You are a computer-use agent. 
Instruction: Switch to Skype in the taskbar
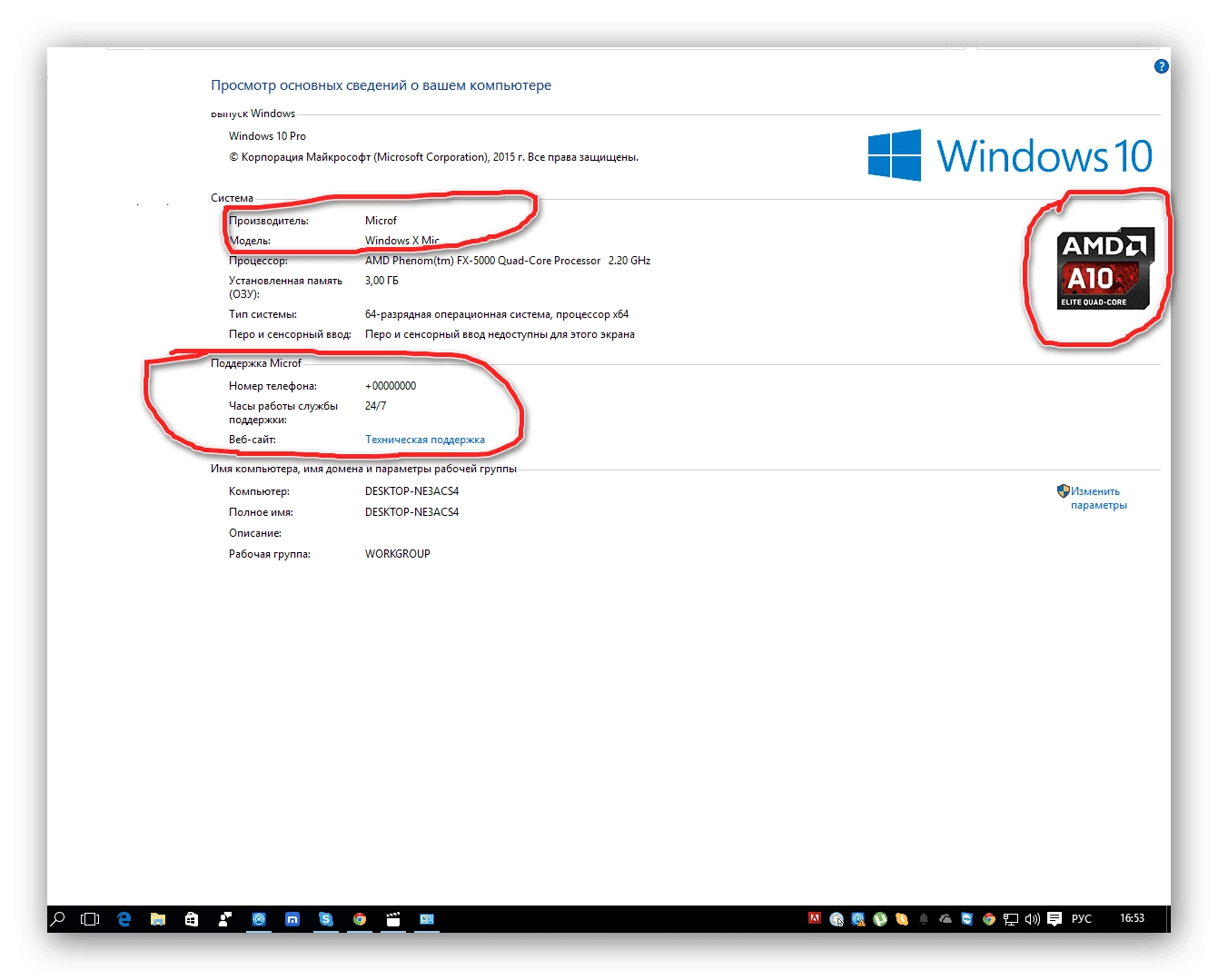pos(326,919)
